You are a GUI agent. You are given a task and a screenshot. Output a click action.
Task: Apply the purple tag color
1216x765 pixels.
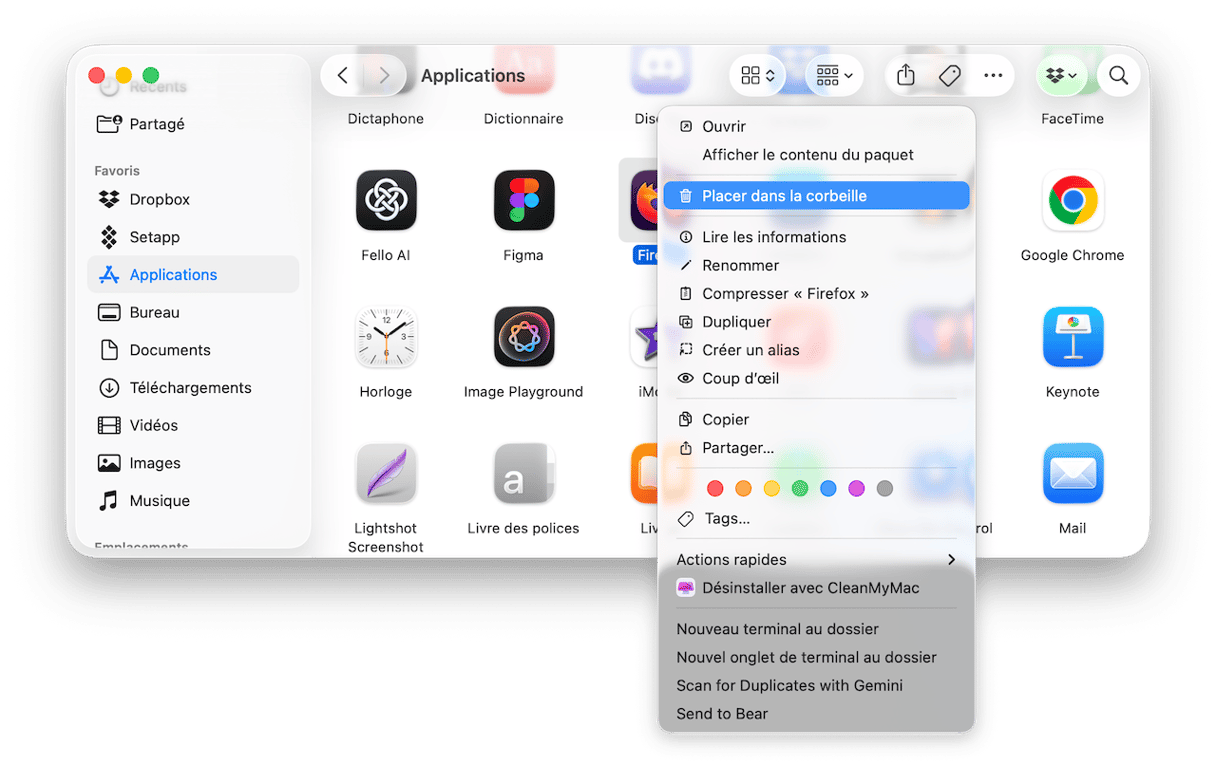coord(856,489)
